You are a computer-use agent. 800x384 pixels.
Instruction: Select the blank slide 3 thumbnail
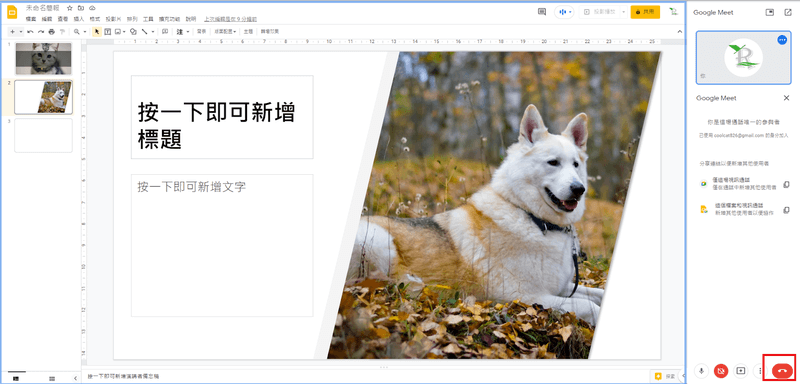click(43, 136)
